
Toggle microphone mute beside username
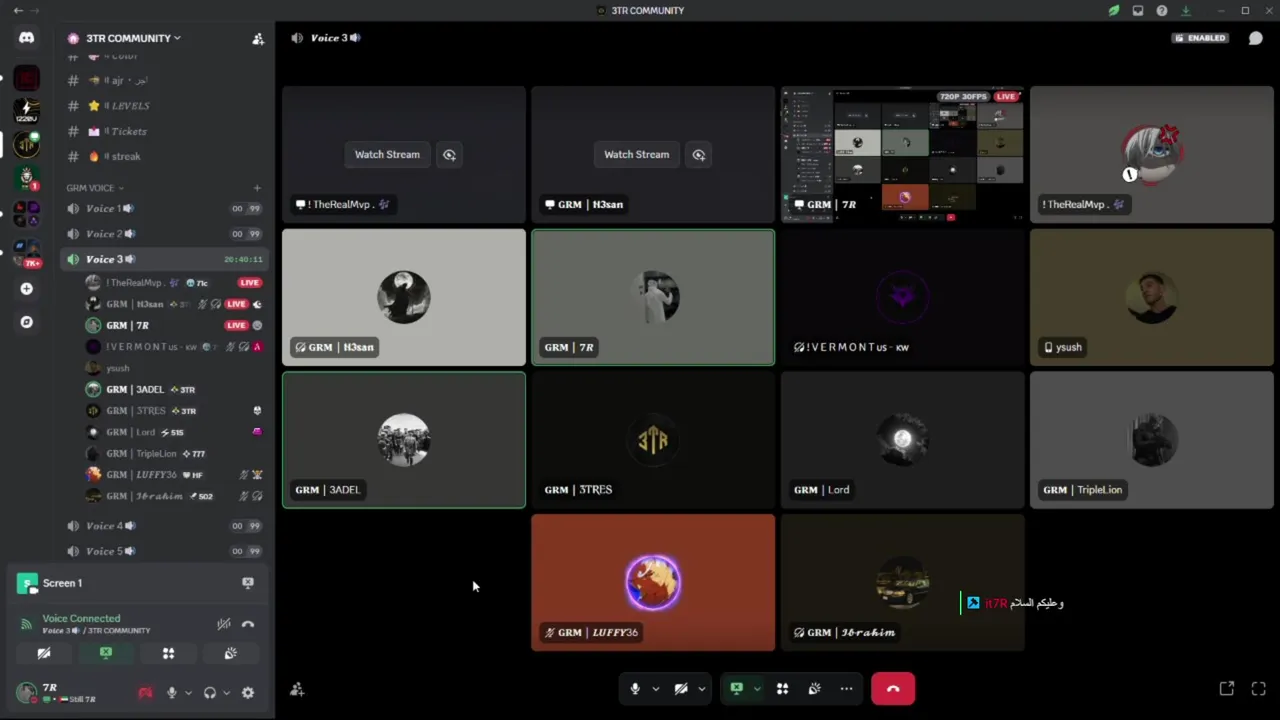pyautogui.click(x=172, y=692)
